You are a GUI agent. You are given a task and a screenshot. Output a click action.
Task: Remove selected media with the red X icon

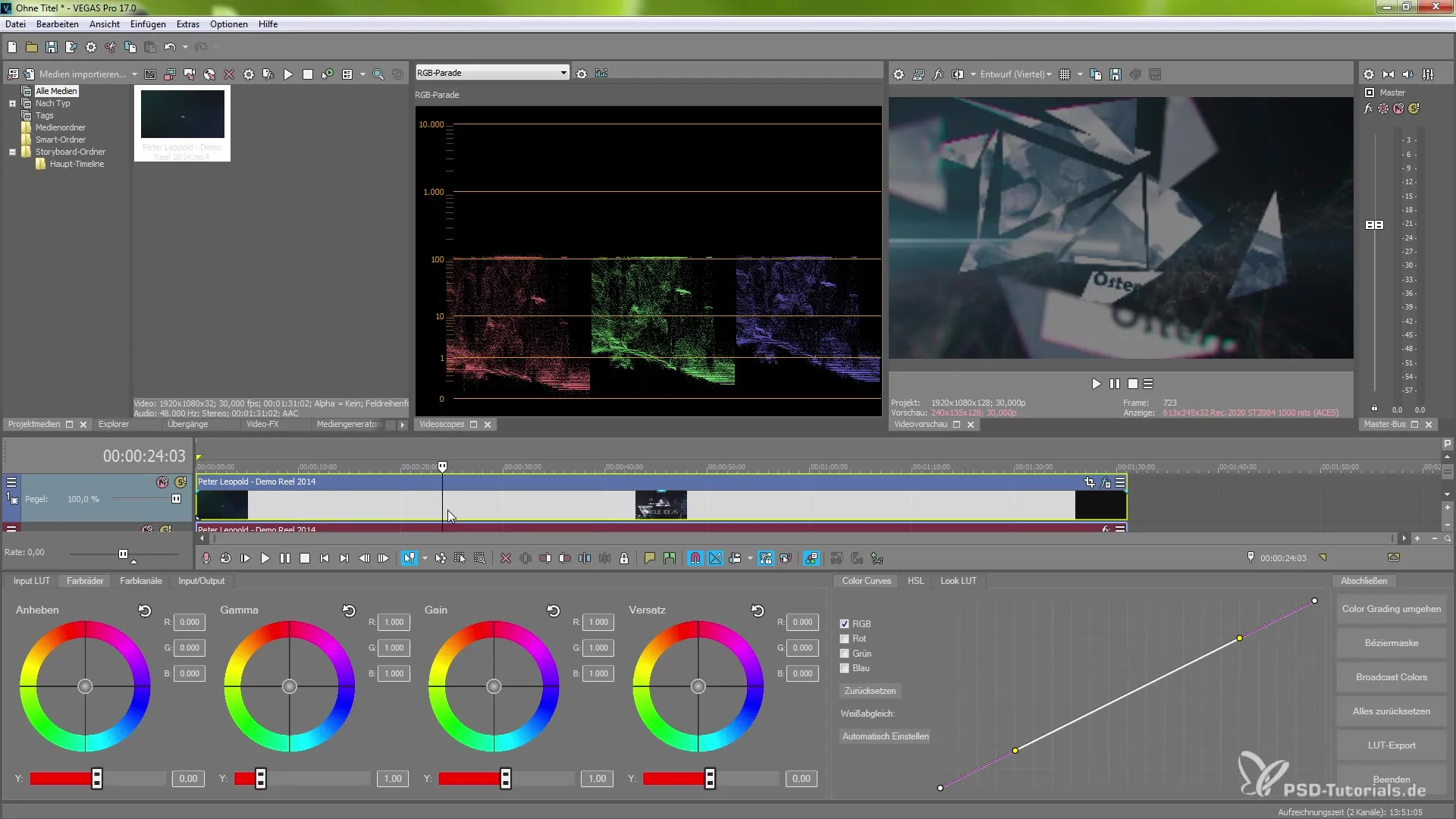[x=229, y=74]
